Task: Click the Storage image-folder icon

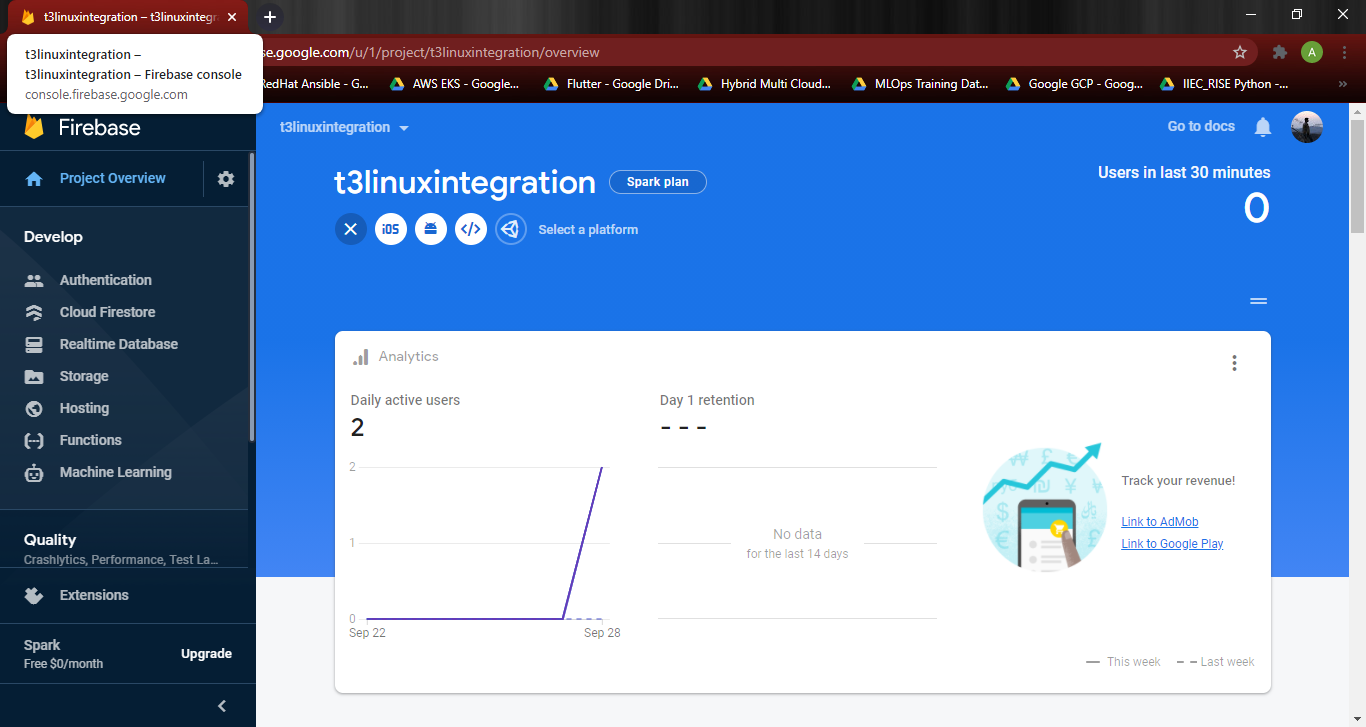Action: [x=34, y=377]
